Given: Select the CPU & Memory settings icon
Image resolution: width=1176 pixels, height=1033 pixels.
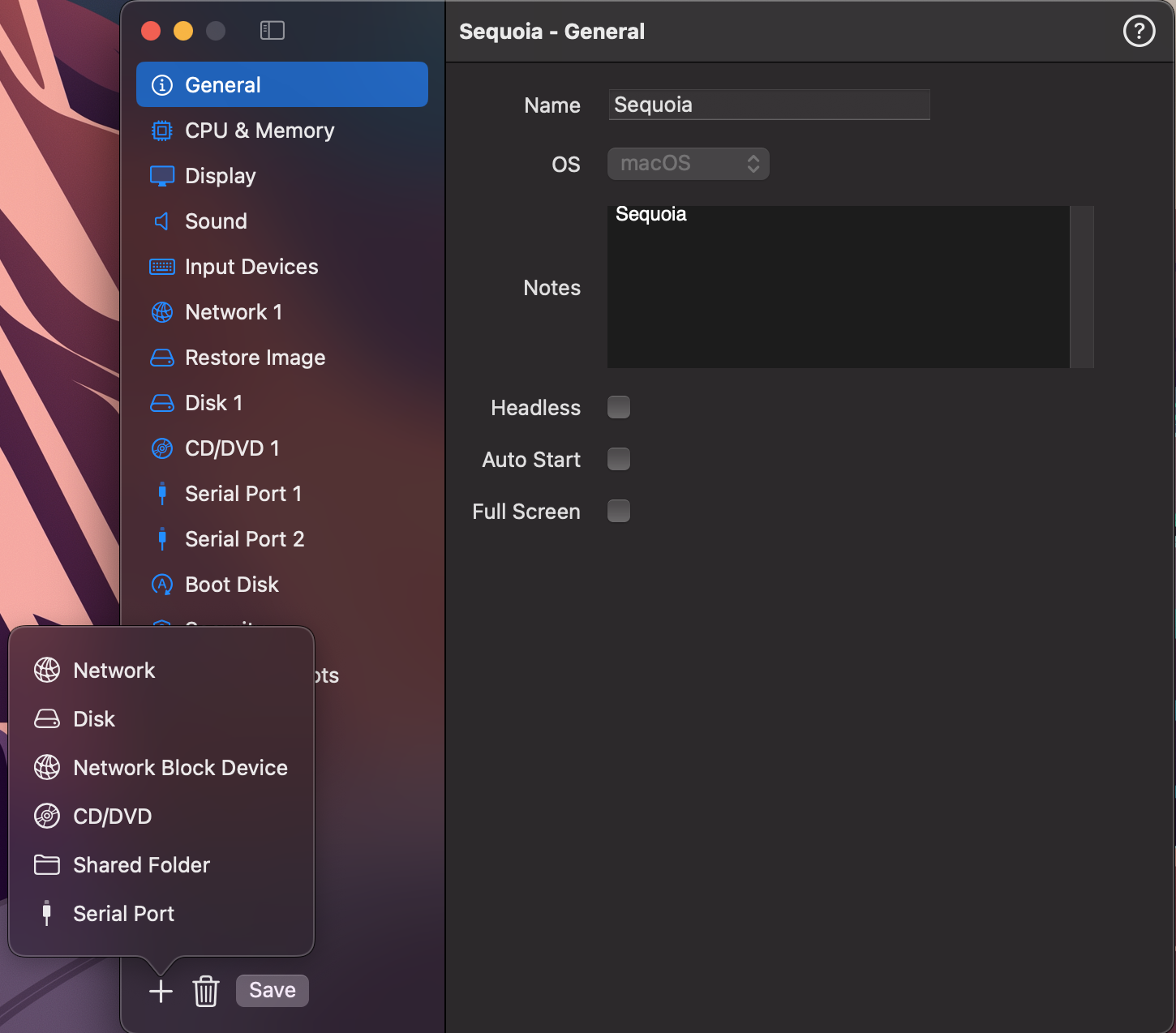Looking at the screenshot, I should (161, 130).
